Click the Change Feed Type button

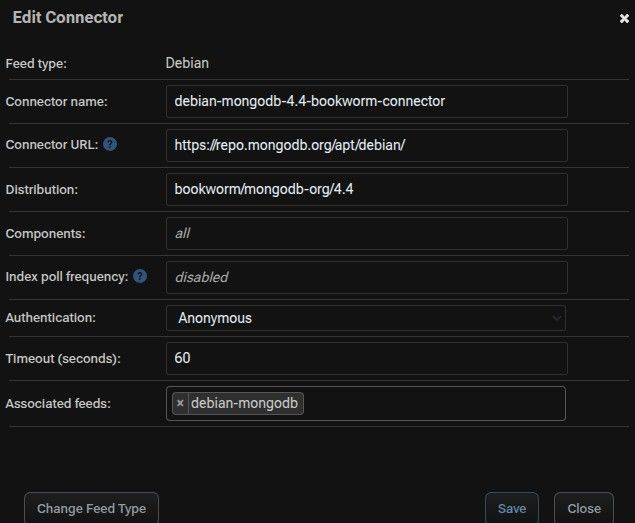tap(92, 508)
